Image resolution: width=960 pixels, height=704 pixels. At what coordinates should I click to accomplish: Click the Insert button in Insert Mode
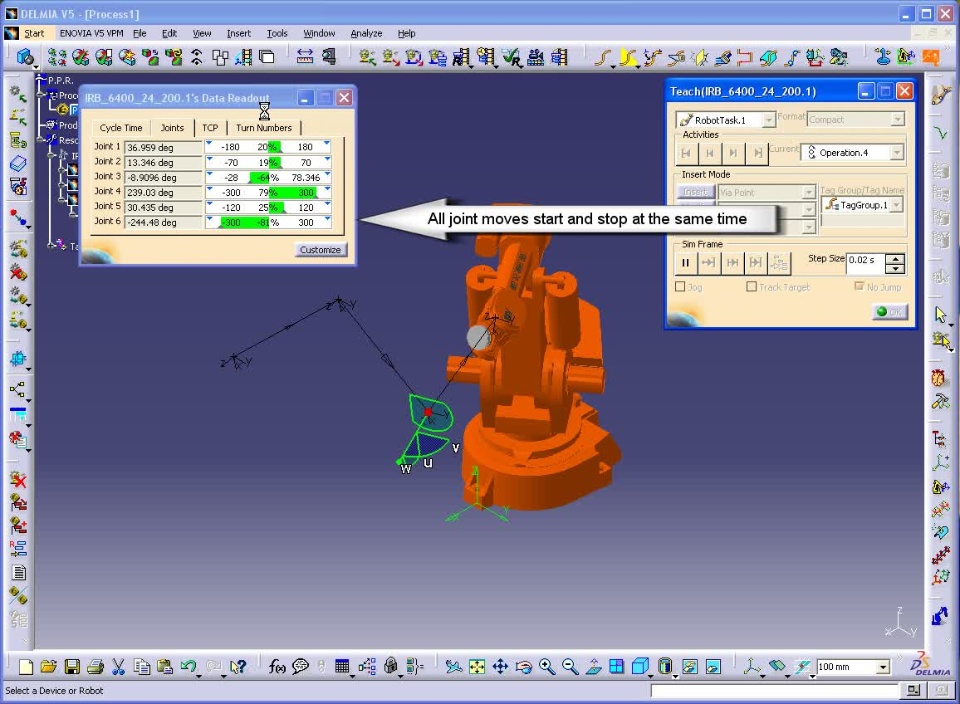(695, 192)
